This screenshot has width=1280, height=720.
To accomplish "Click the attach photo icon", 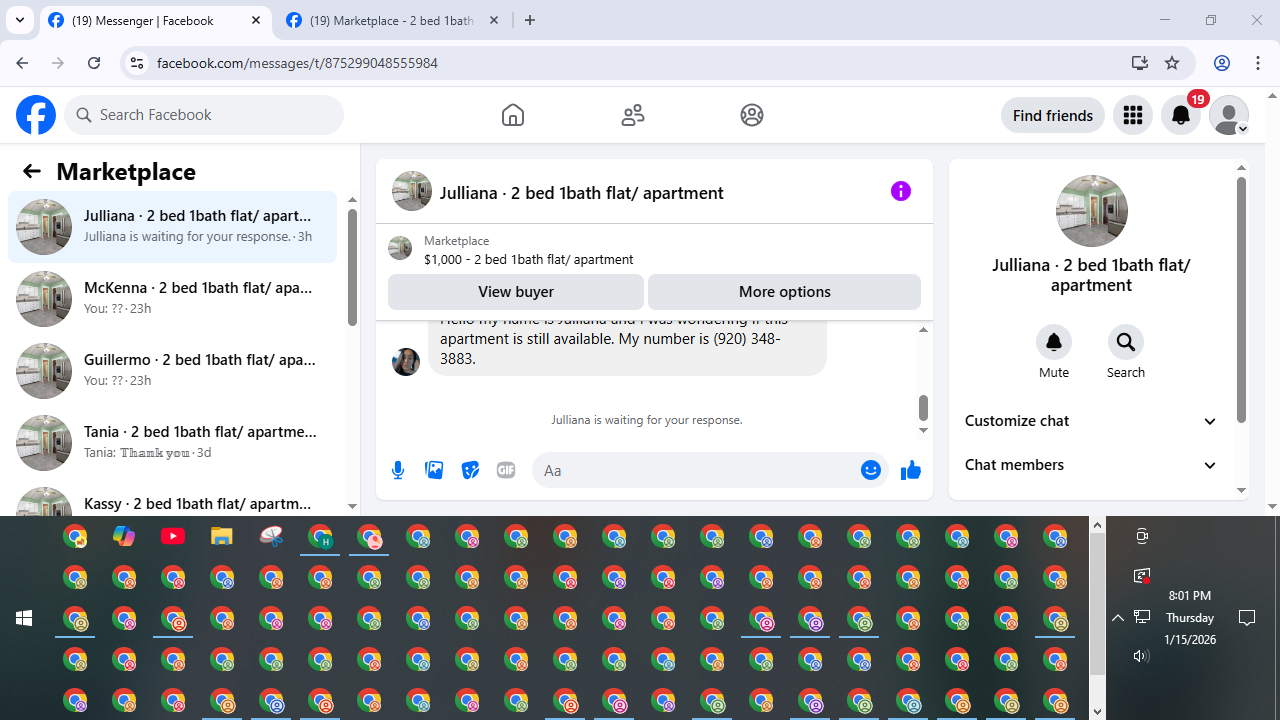I will tap(434, 470).
